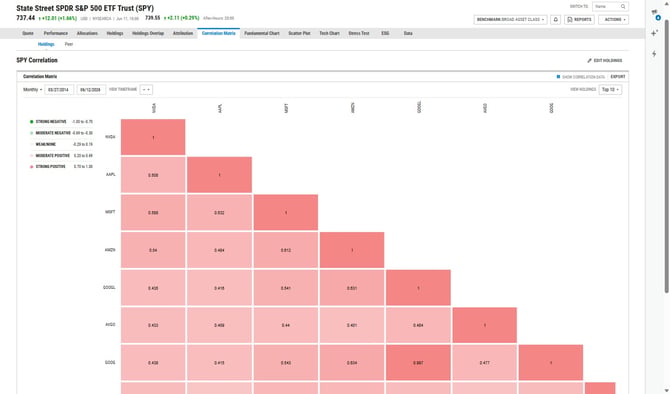Click the start date input field
Viewport: 670px width, 394px height.
click(x=59, y=90)
